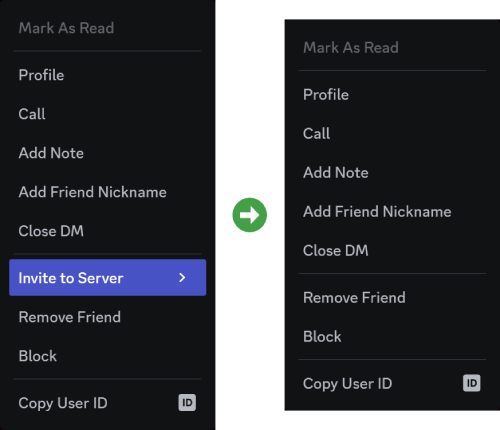The height and width of the screenshot is (430, 500).
Task: Select Add Note in left menu
Action: point(108,153)
